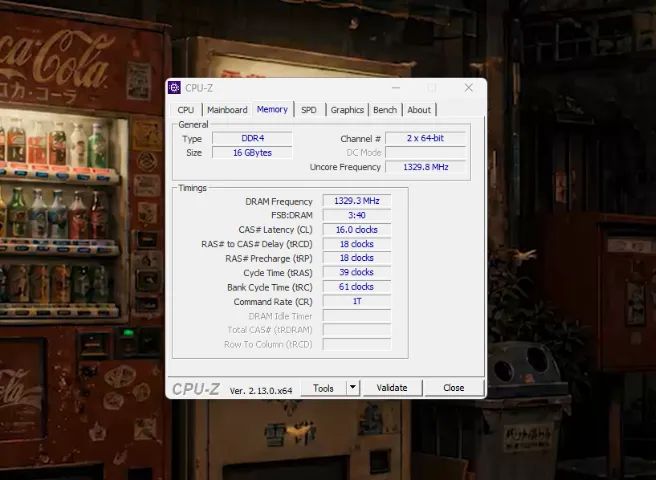The height and width of the screenshot is (480, 656).
Task: Open the Graphics tab
Action: [x=347, y=110]
